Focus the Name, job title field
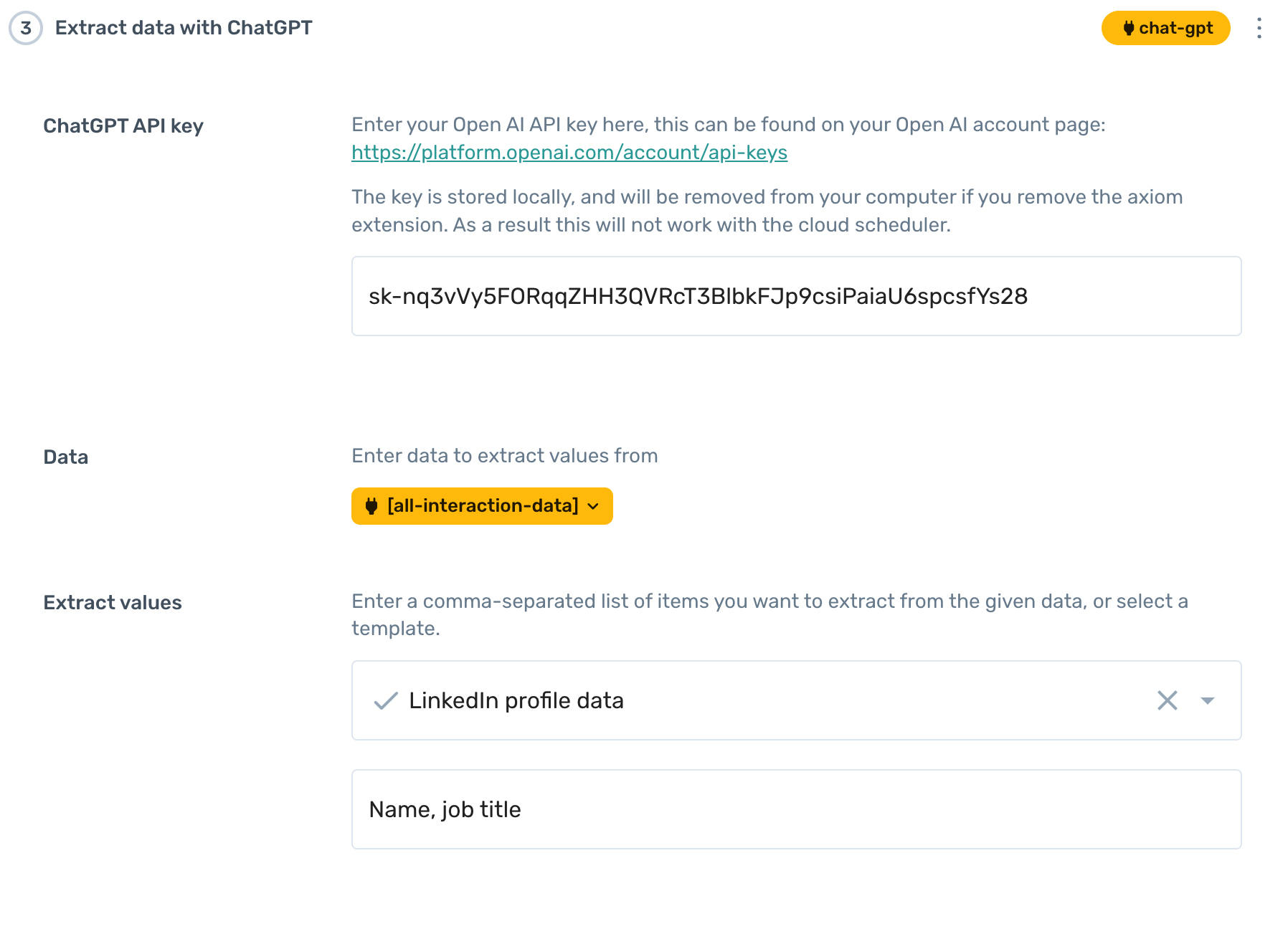The width and height of the screenshot is (1288, 929). 796,809
